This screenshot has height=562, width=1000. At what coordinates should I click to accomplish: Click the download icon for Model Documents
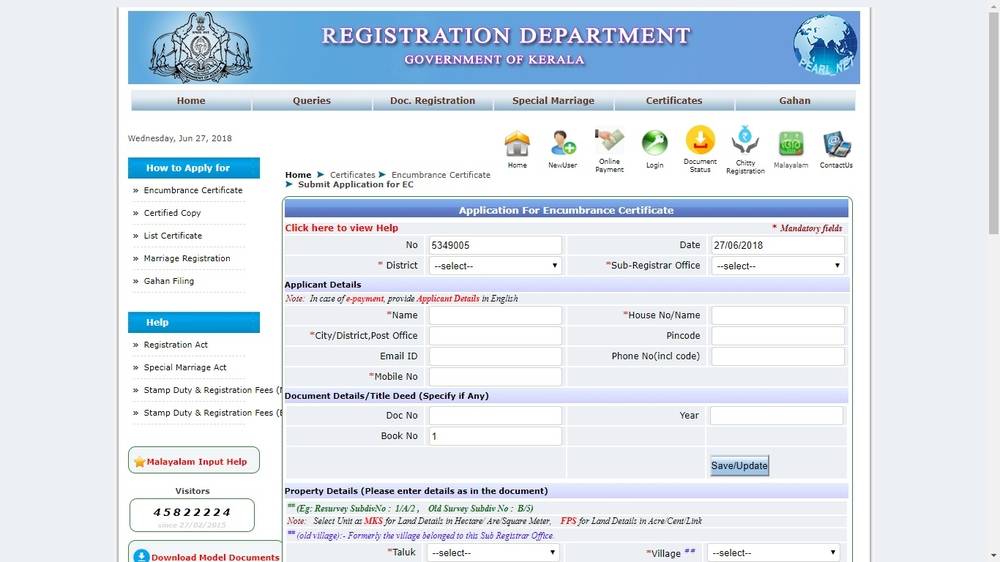click(142, 557)
